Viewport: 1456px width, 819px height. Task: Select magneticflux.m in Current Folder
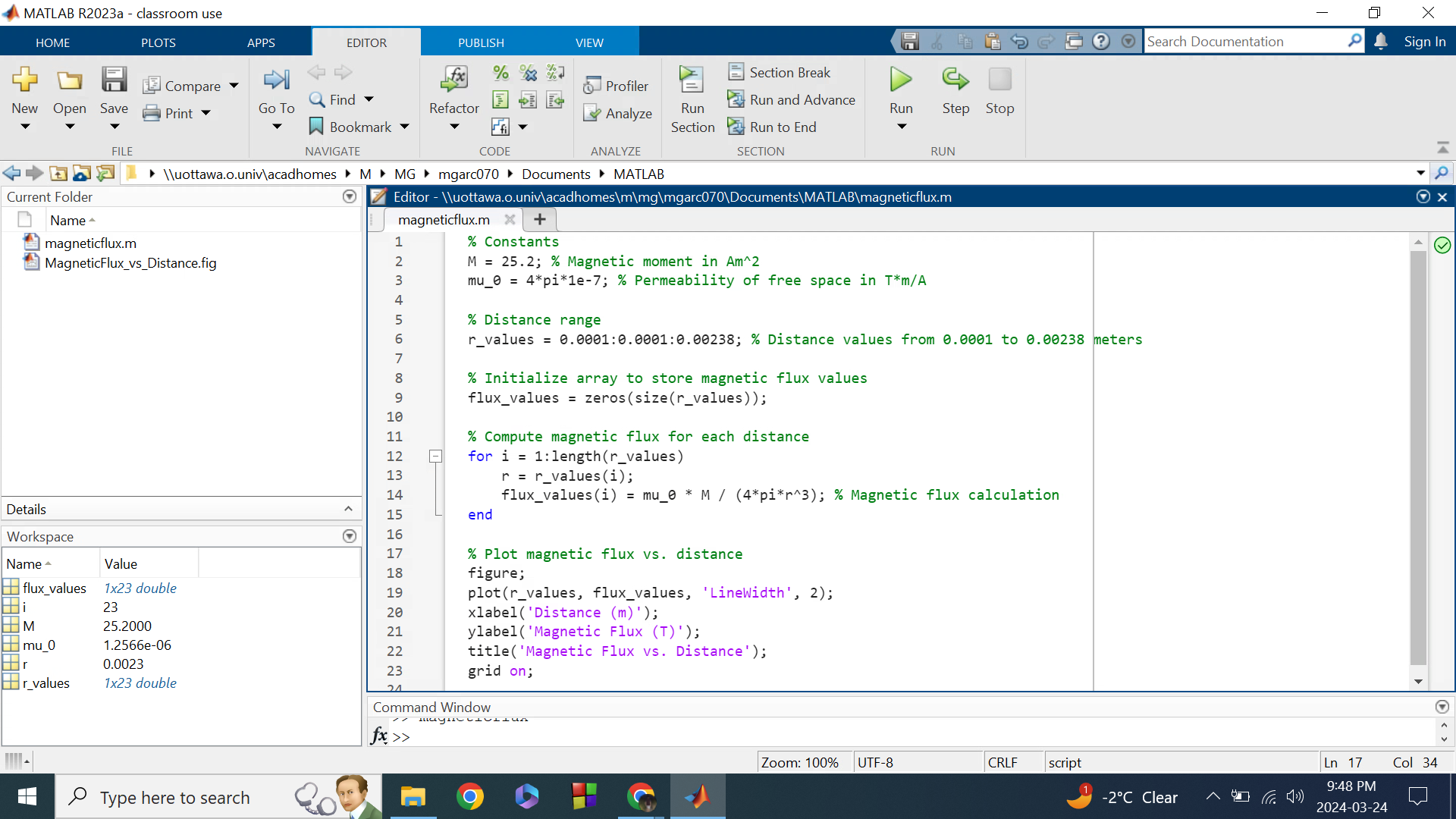click(90, 243)
